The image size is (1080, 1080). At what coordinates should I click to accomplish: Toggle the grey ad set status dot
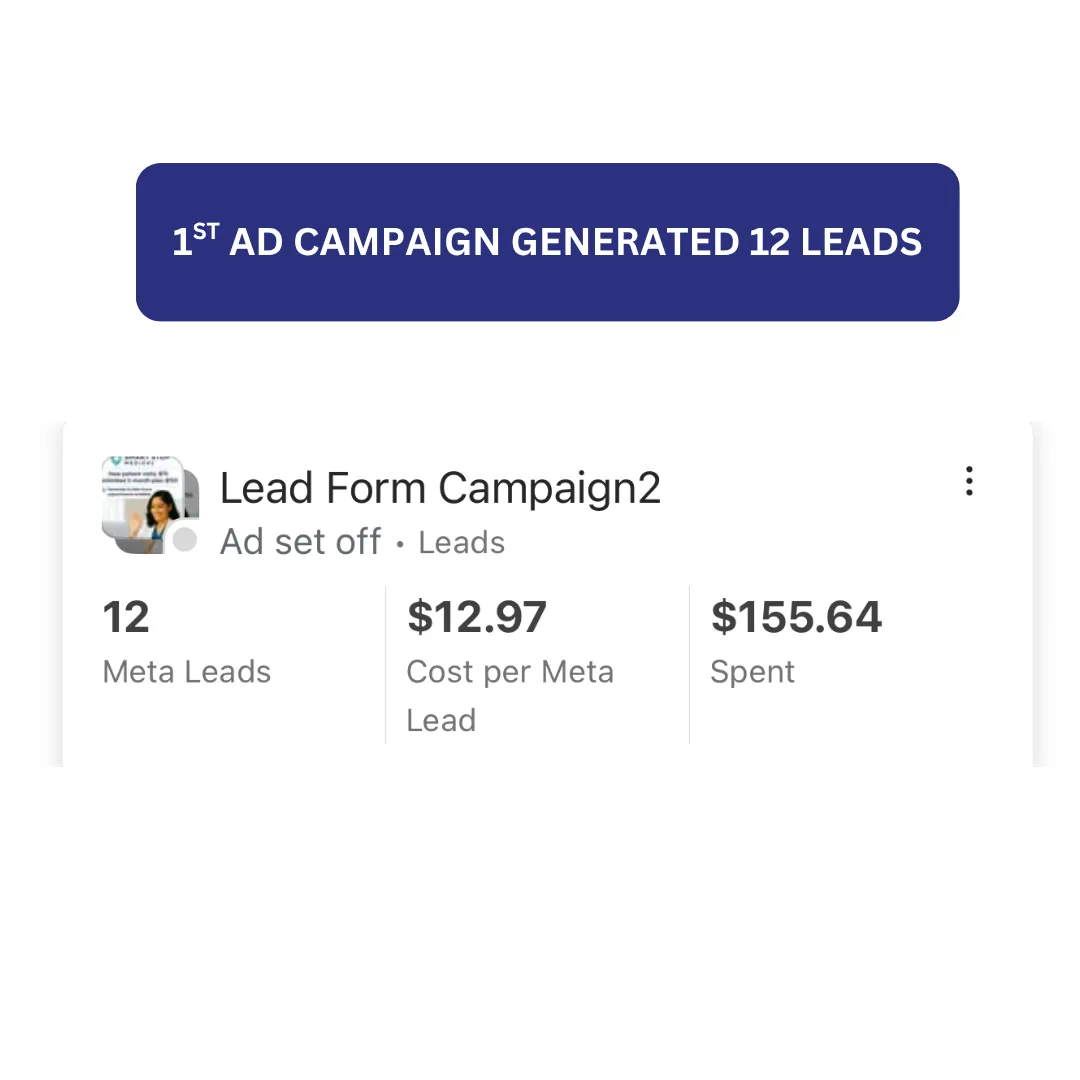point(185,540)
